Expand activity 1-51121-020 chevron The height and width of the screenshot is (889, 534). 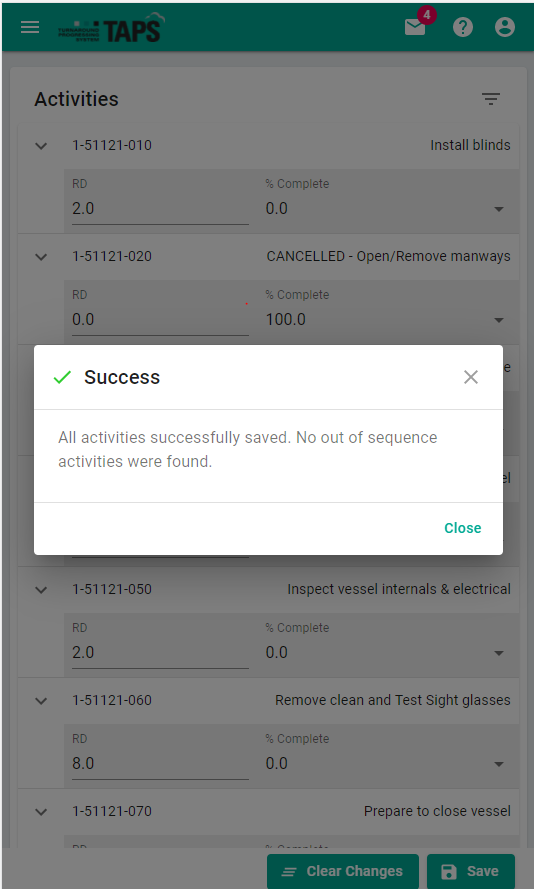pyautogui.click(x=41, y=257)
